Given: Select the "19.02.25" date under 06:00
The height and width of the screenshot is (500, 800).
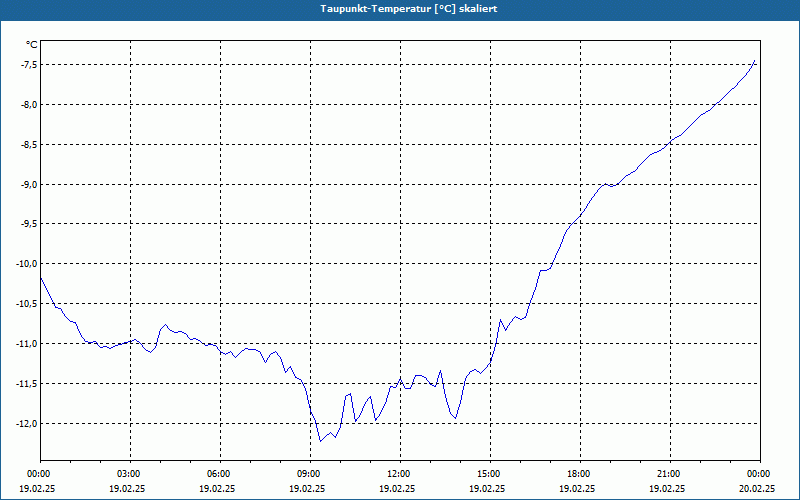Looking at the screenshot, I should [x=217, y=488].
